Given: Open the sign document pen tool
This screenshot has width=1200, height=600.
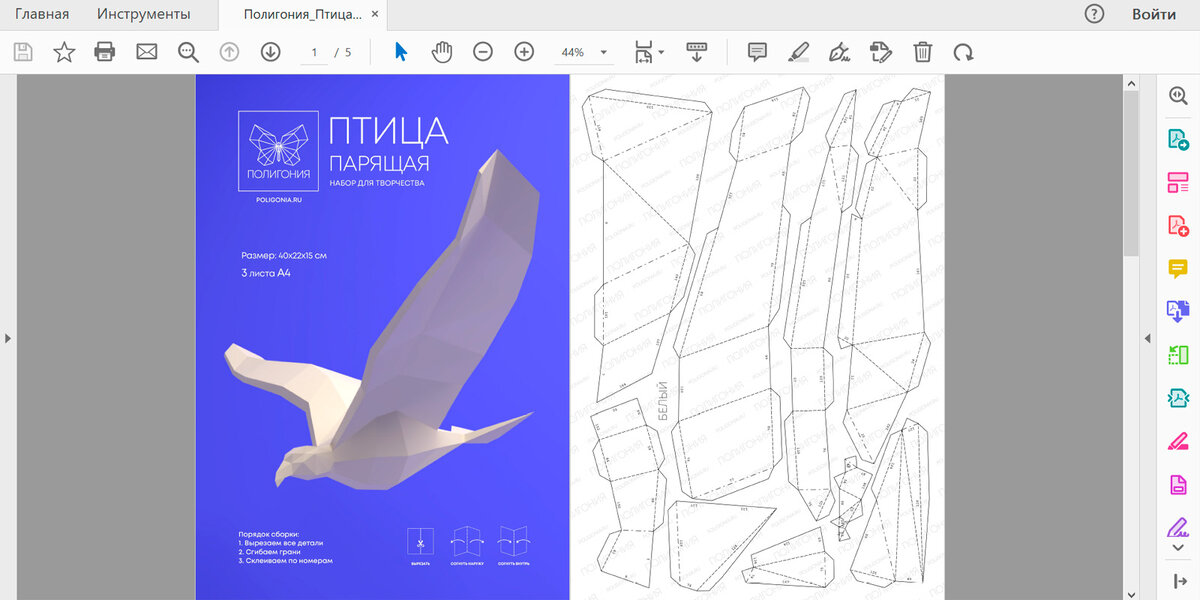Looking at the screenshot, I should click(x=840, y=52).
